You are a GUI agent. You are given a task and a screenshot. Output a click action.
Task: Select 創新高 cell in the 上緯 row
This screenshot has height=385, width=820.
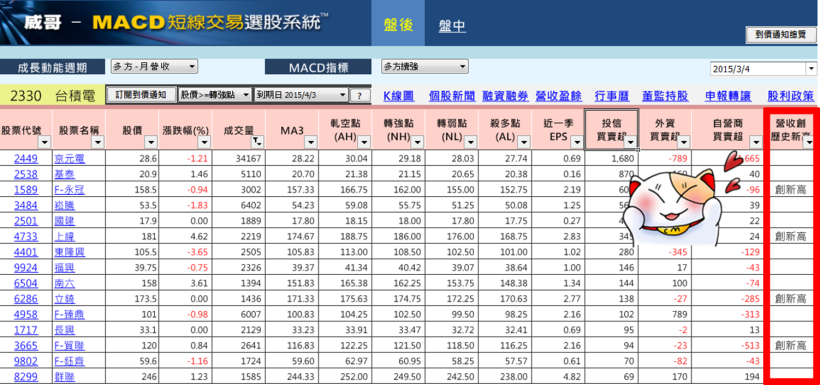point(791,236)
